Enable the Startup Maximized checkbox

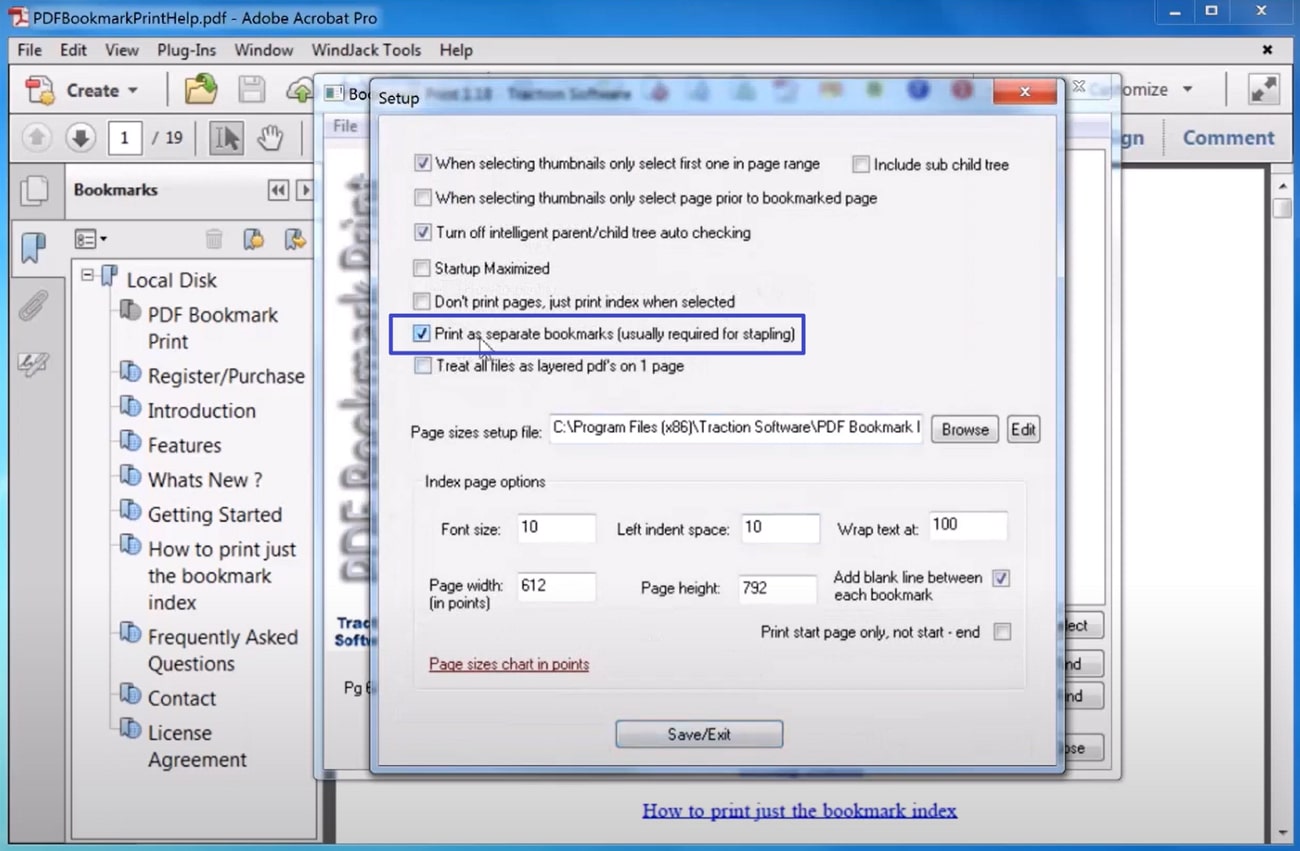[422, 268]
